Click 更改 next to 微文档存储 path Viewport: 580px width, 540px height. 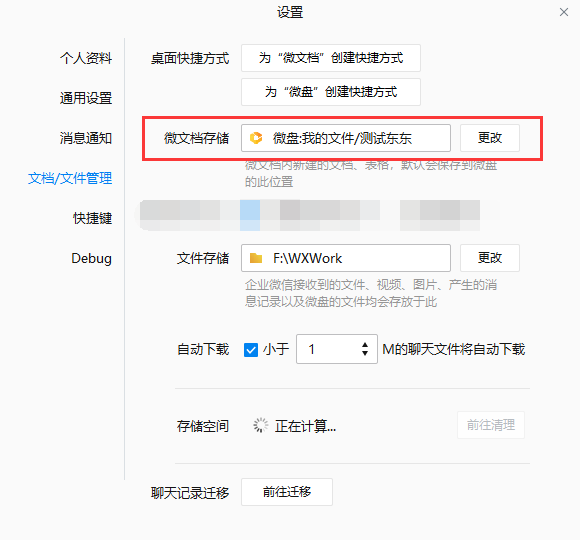tap(490, 138)
